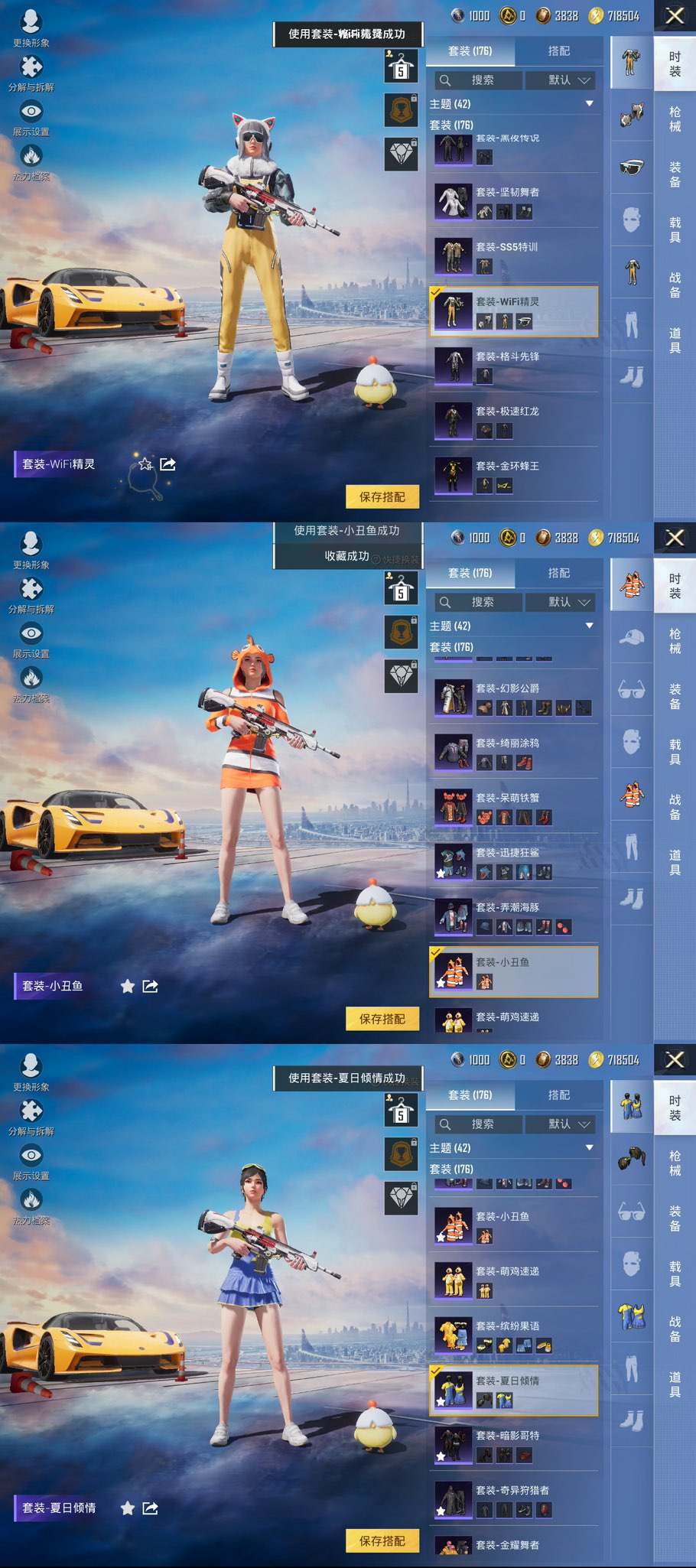696x1568 pixels.
Task: Share the 套装-小丑鱼 outfit via share icon
Action: 151,986
